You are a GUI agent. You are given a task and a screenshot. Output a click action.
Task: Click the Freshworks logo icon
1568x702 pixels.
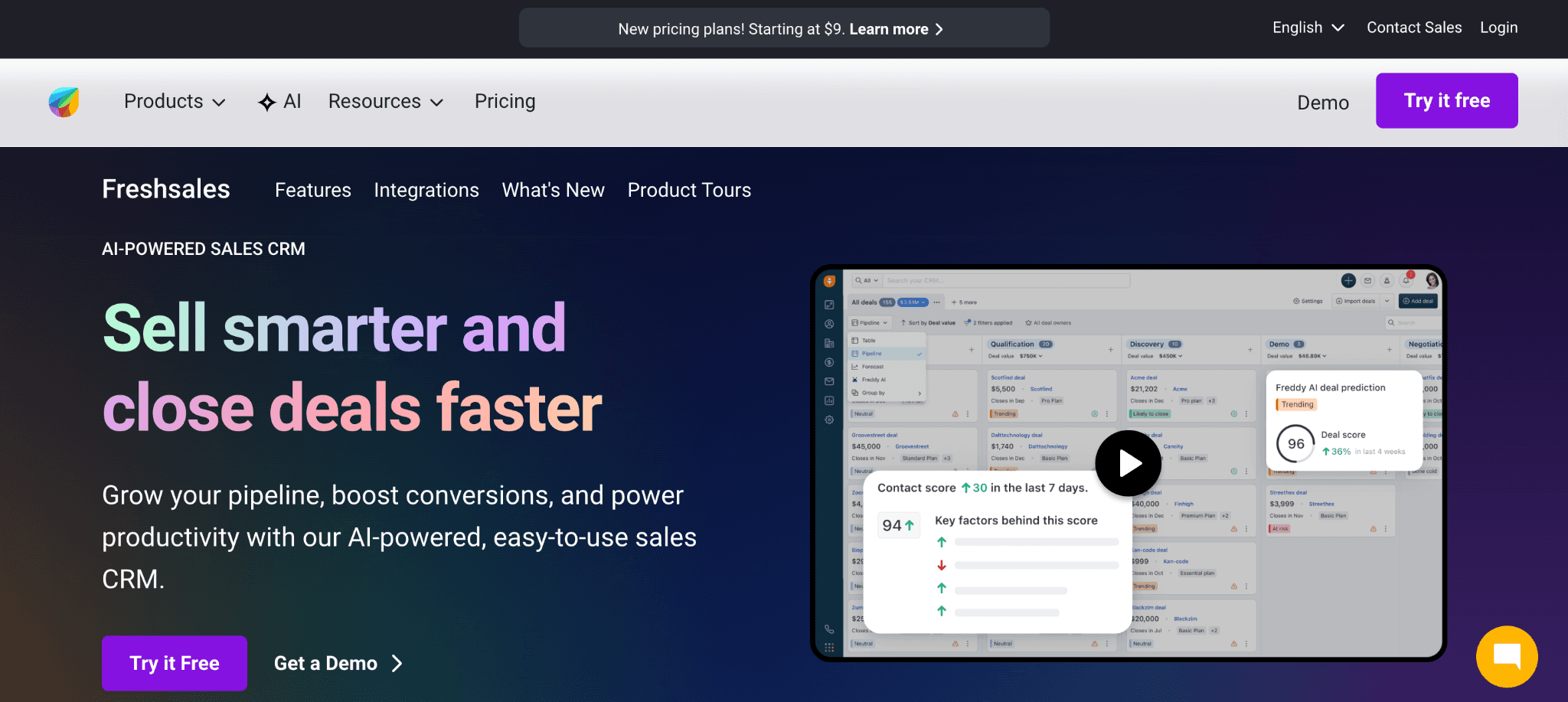[64, 102]
